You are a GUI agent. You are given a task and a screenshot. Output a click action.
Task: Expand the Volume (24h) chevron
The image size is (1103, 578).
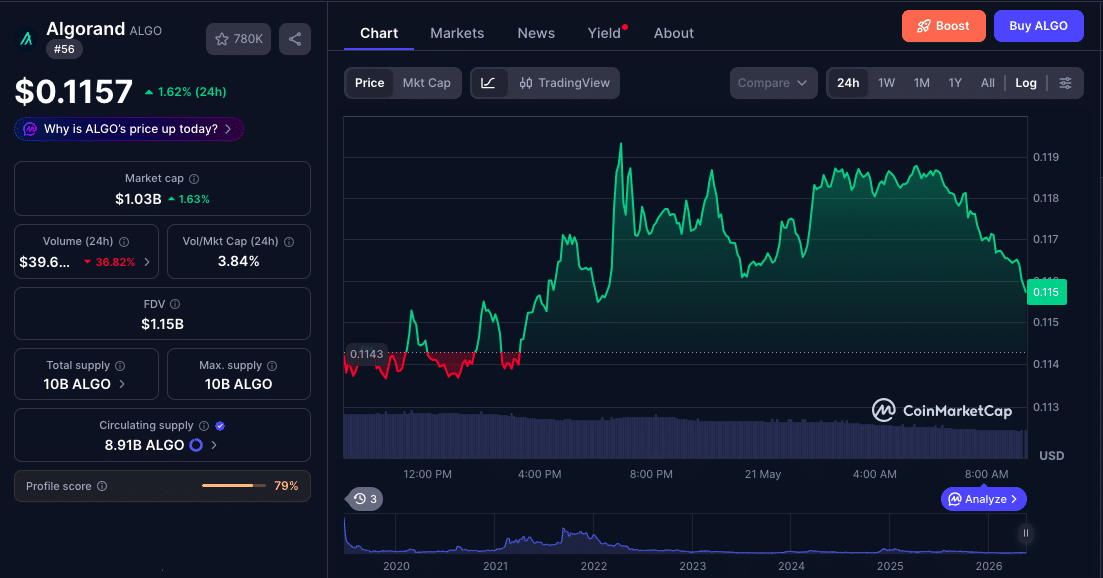(x=147, y=262)
